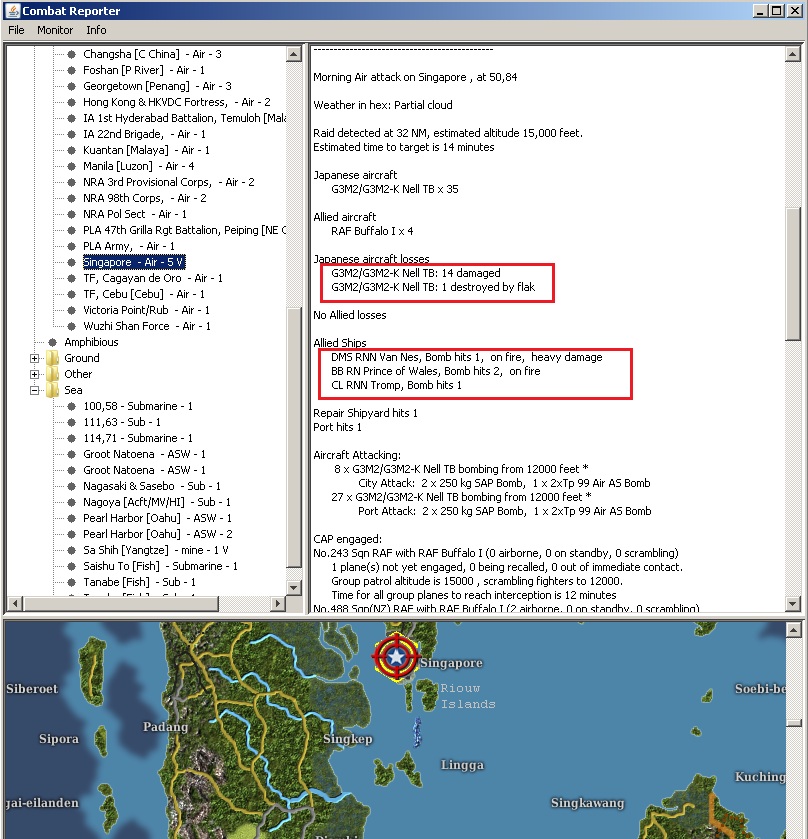This screenshot has width=808, height=839.
Task: Select Nagoya [Acft/MV/HI] - Sub - 1
Action: (157, 502)
